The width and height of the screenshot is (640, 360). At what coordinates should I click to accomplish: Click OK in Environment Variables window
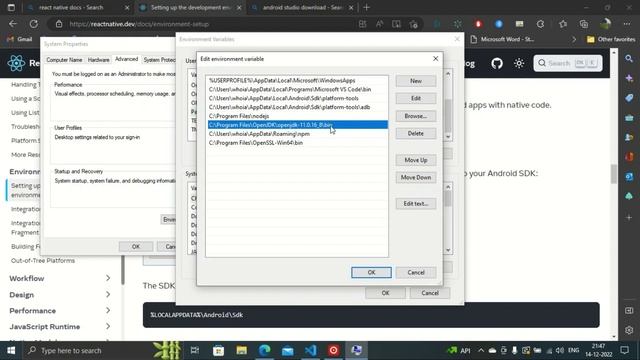[x=385, y=293]
